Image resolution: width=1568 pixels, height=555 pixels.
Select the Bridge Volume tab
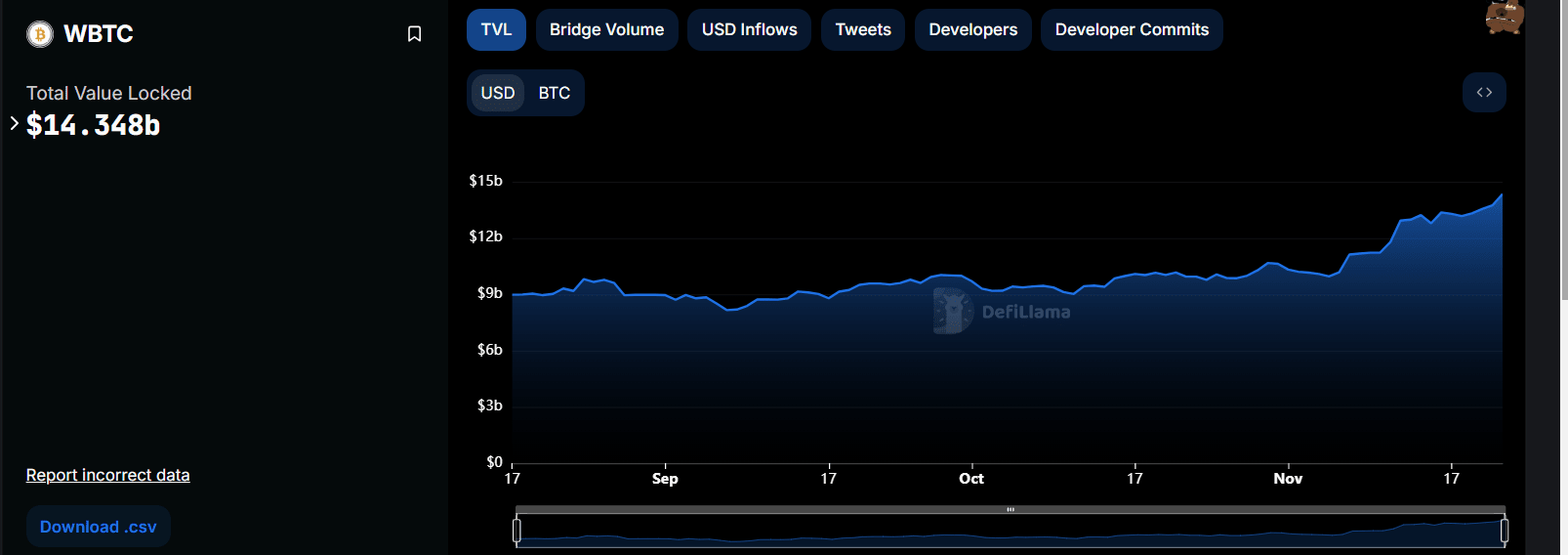606,29
